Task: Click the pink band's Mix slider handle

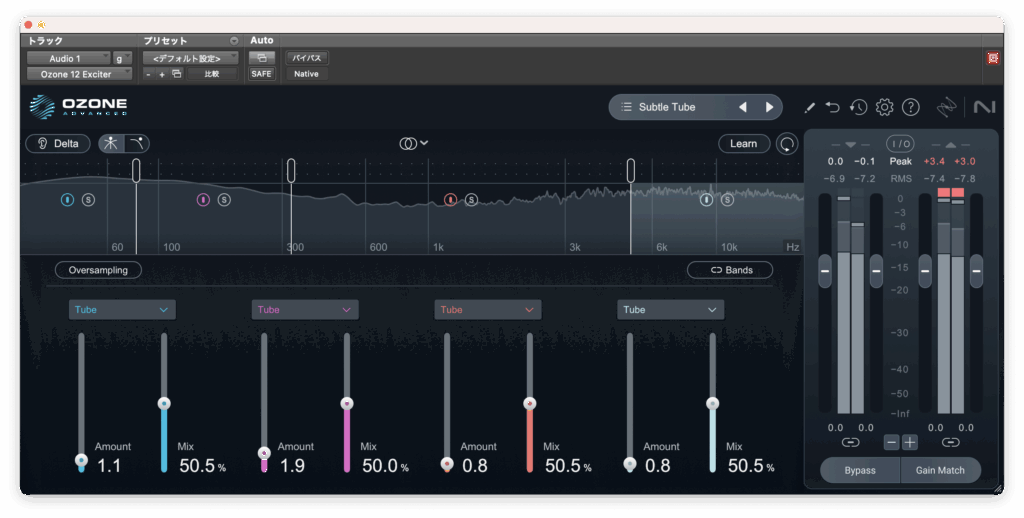Action: coord(347,404)
